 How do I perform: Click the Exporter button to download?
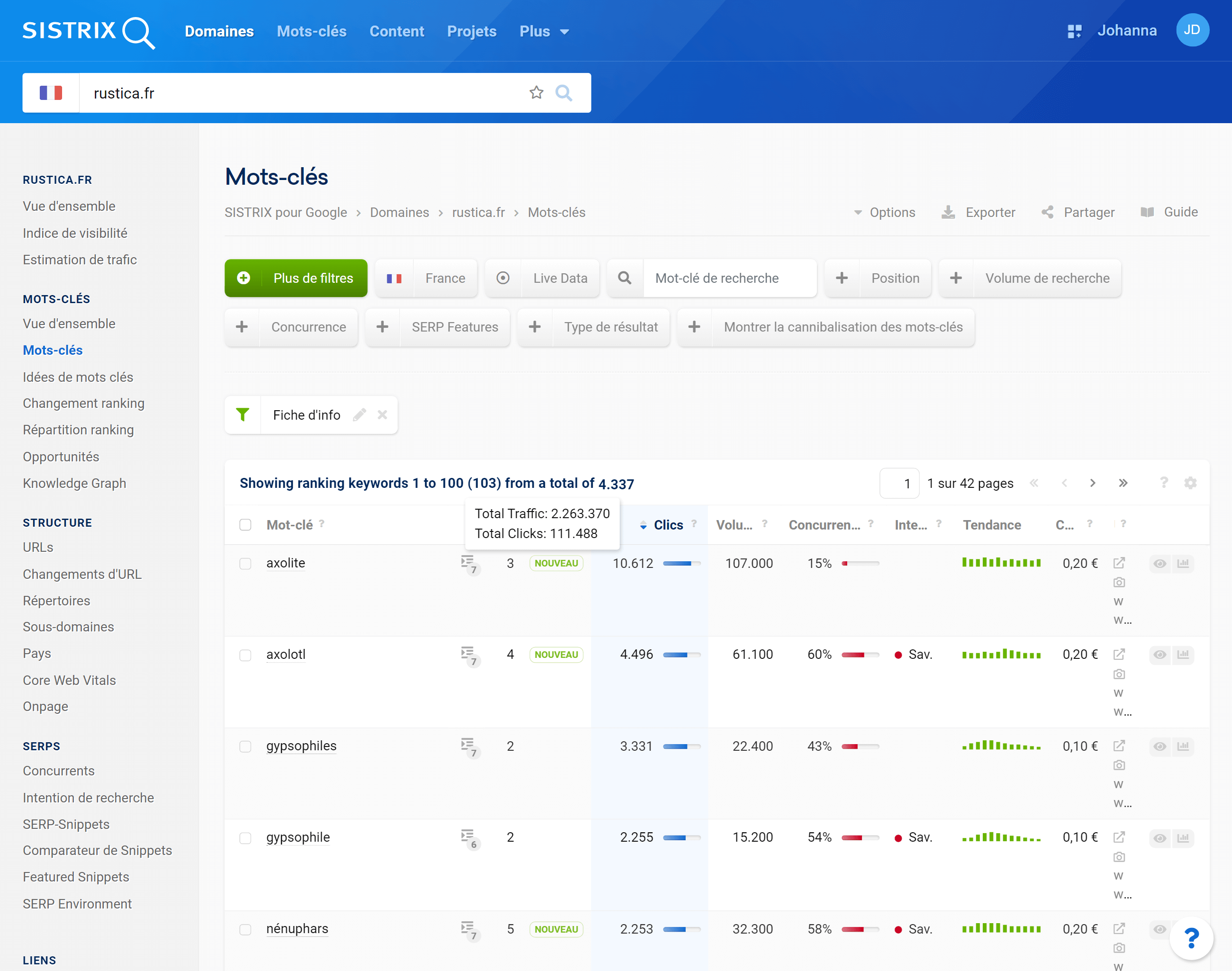(979, 212)
